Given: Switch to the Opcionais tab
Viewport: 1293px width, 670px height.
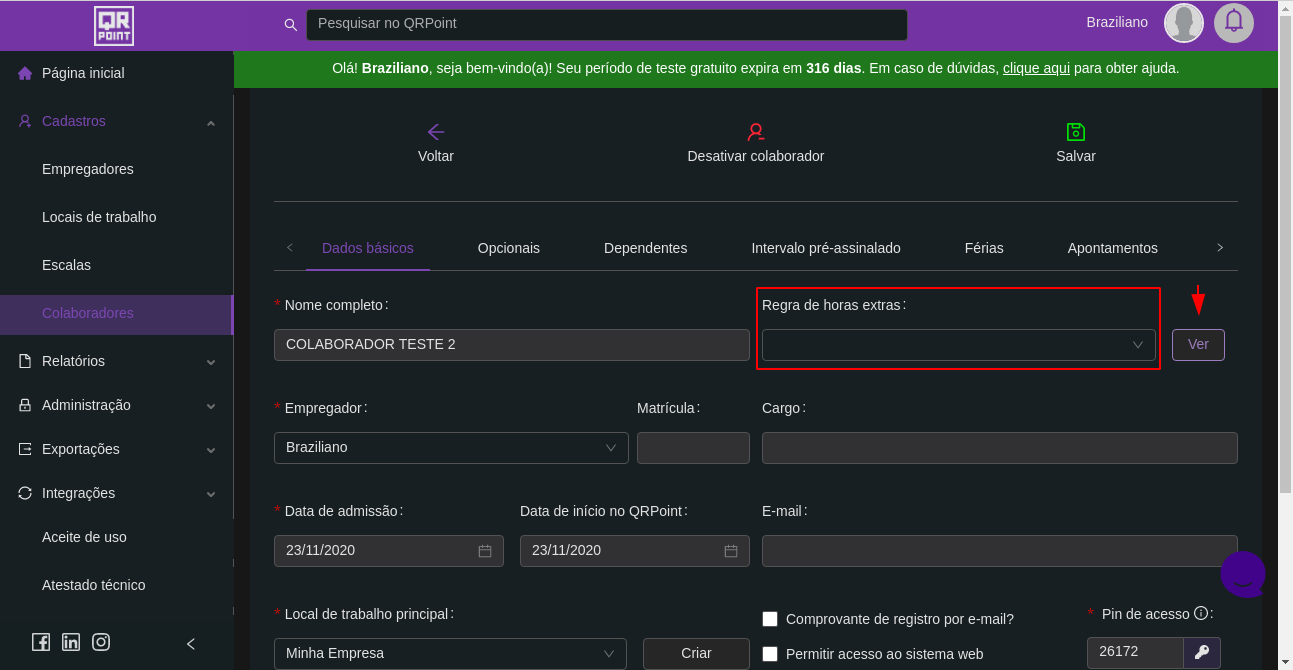Looking at the screenshot, I should (x=508, y=248).
